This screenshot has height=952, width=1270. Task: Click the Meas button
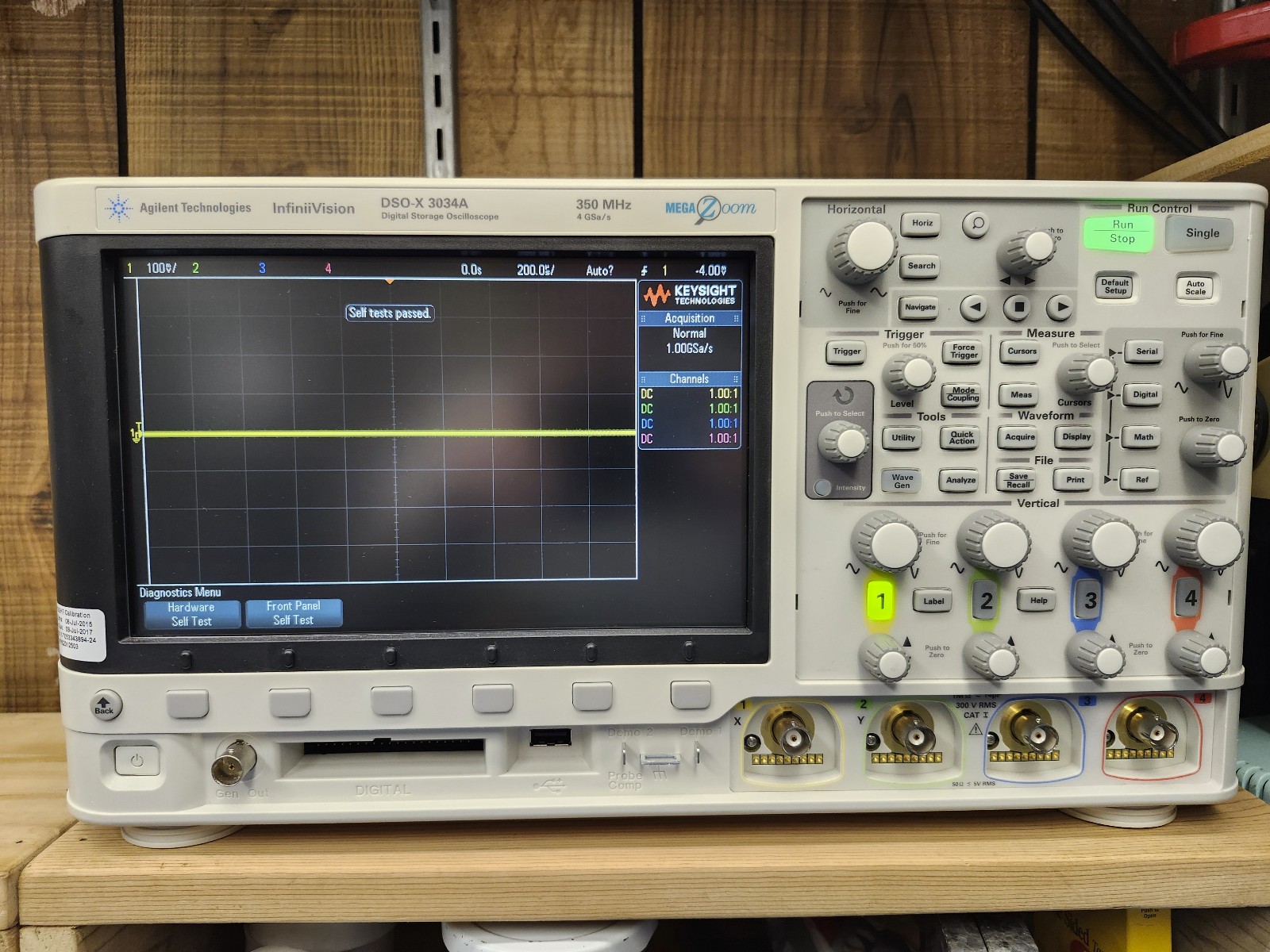coord(1021,395)
